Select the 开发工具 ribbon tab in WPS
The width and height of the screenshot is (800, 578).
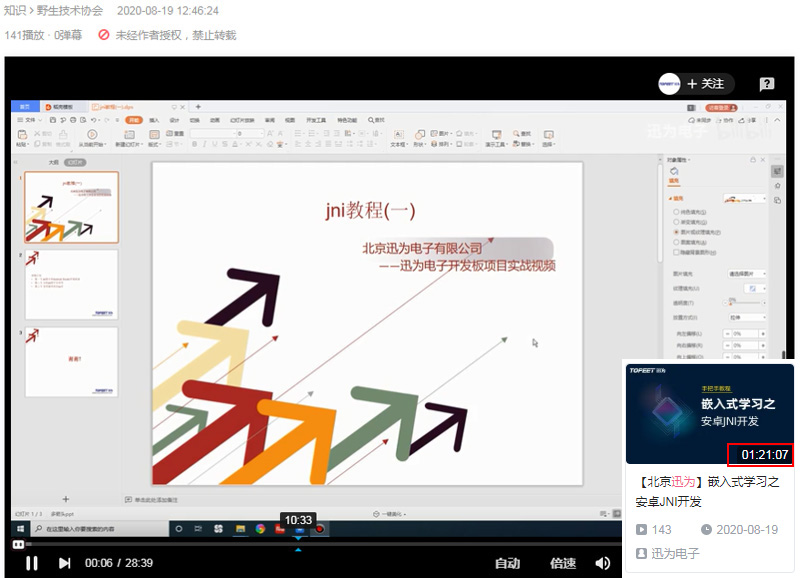(x=316, y=120)
